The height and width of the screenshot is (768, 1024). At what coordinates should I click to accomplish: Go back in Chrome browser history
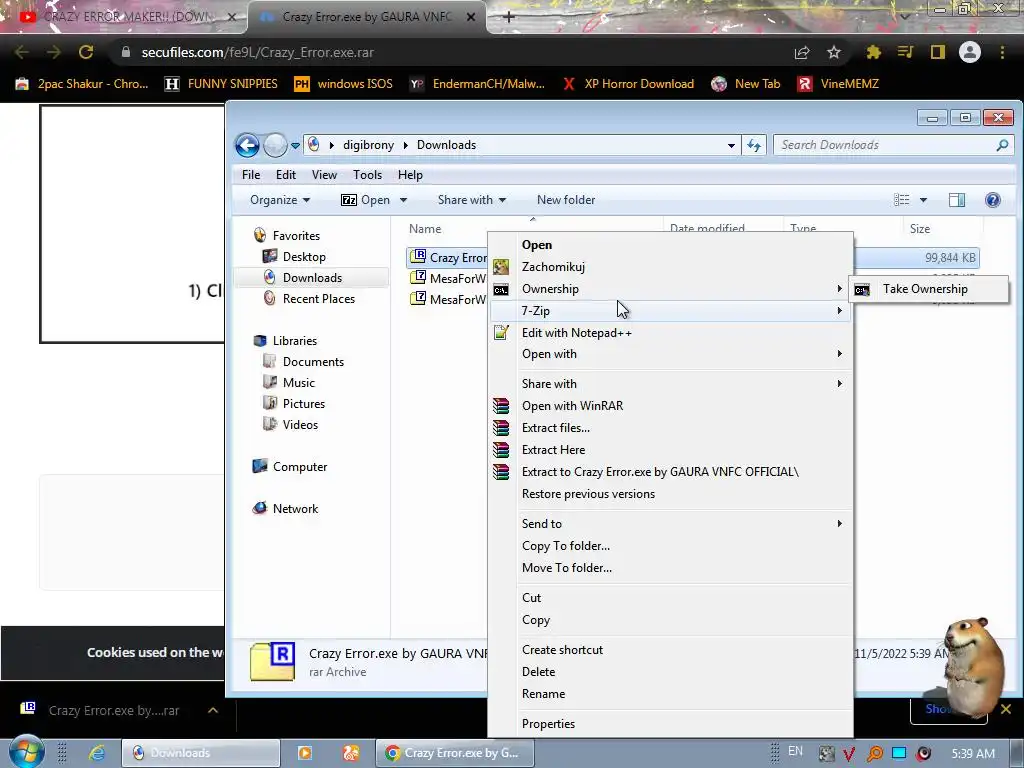(x=22, y=52)
